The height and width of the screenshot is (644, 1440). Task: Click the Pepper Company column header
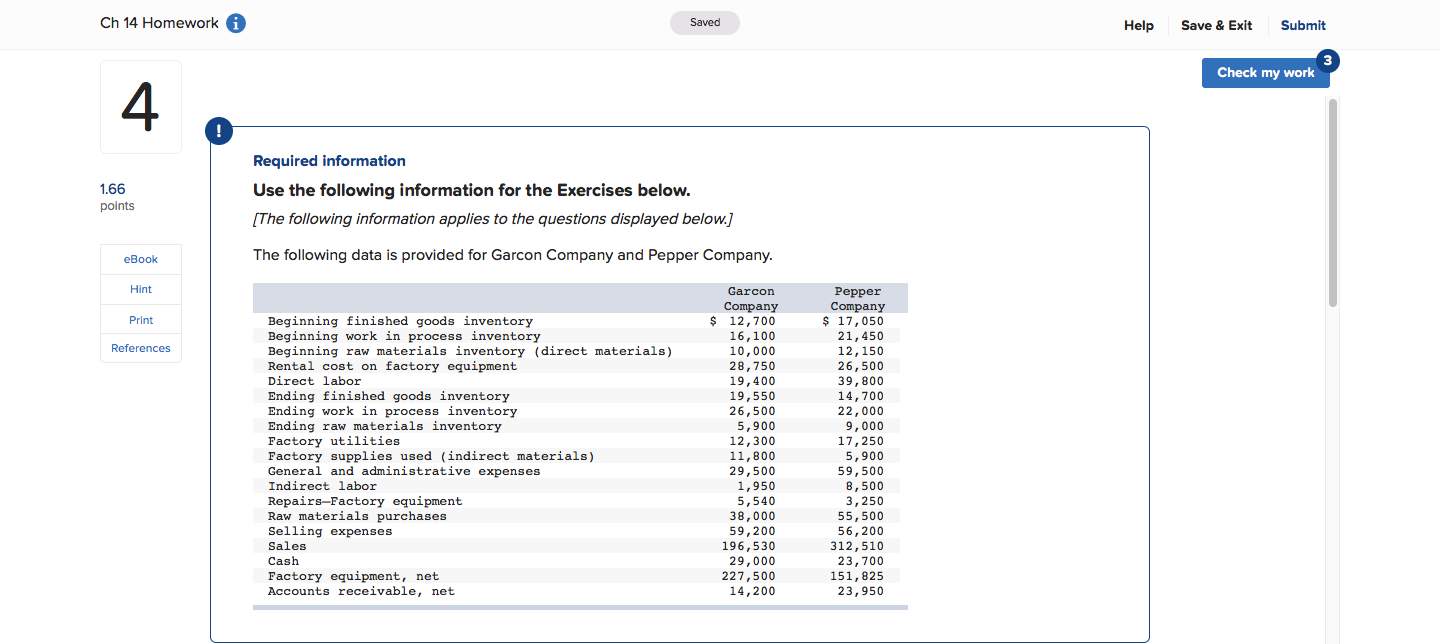[x=857, y=298]
